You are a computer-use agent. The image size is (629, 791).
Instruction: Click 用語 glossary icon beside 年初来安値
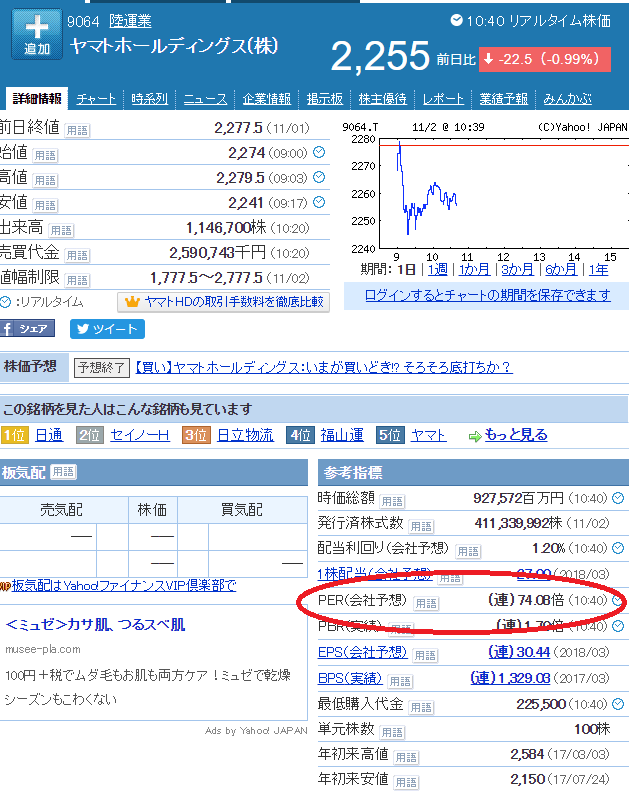coord(406,782)
